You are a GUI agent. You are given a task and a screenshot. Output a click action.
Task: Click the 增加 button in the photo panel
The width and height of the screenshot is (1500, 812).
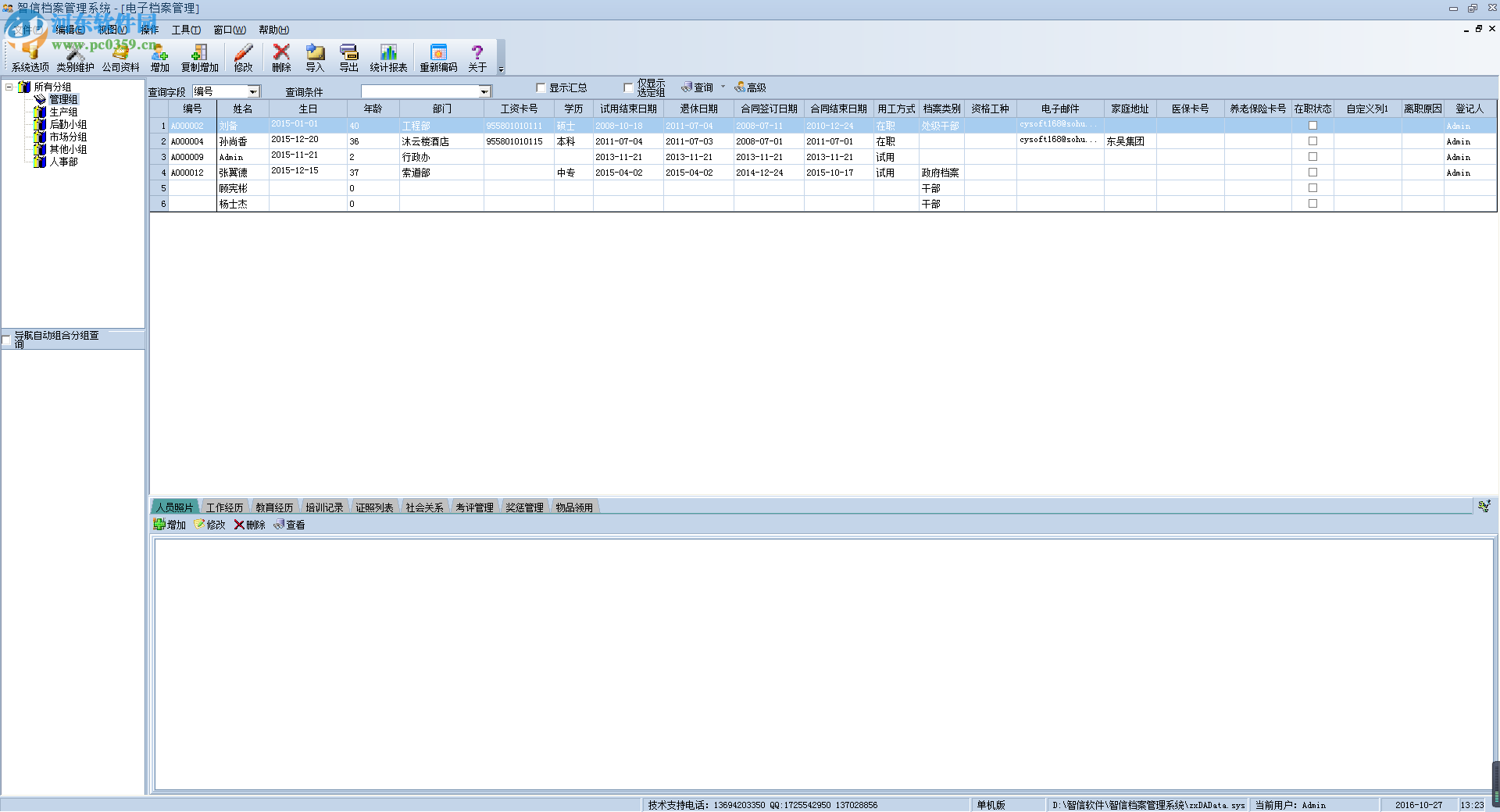click(170, 525)
